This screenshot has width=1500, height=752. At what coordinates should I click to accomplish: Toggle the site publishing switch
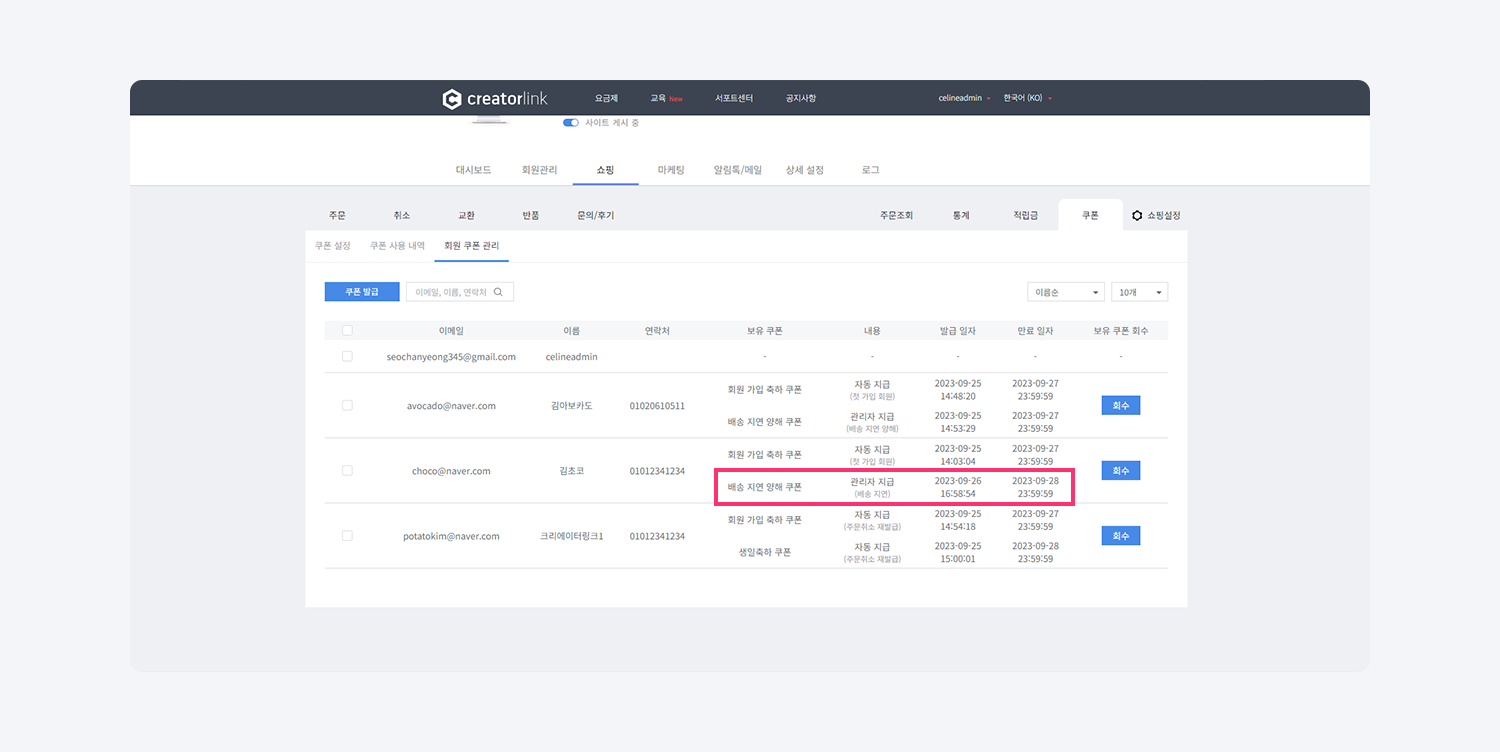(571, 123)
